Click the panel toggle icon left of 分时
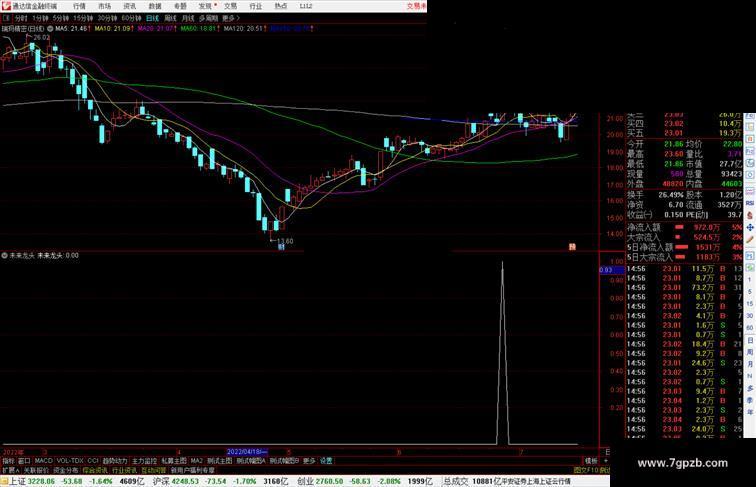 [6, 18]
